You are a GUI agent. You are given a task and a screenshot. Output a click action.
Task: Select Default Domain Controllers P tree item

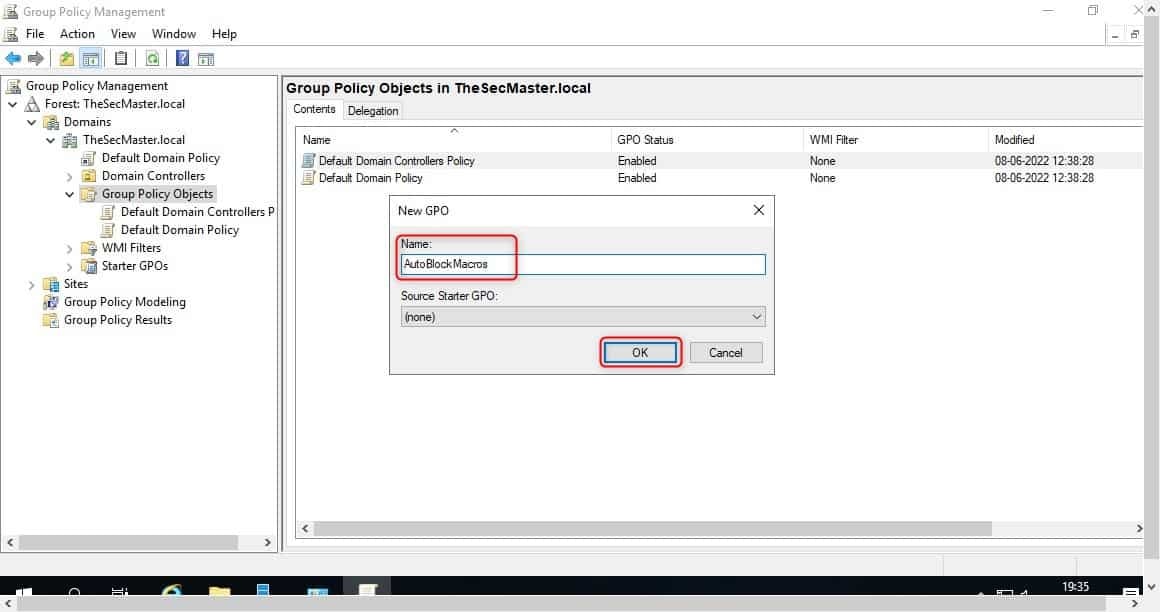tap(197, 212)
